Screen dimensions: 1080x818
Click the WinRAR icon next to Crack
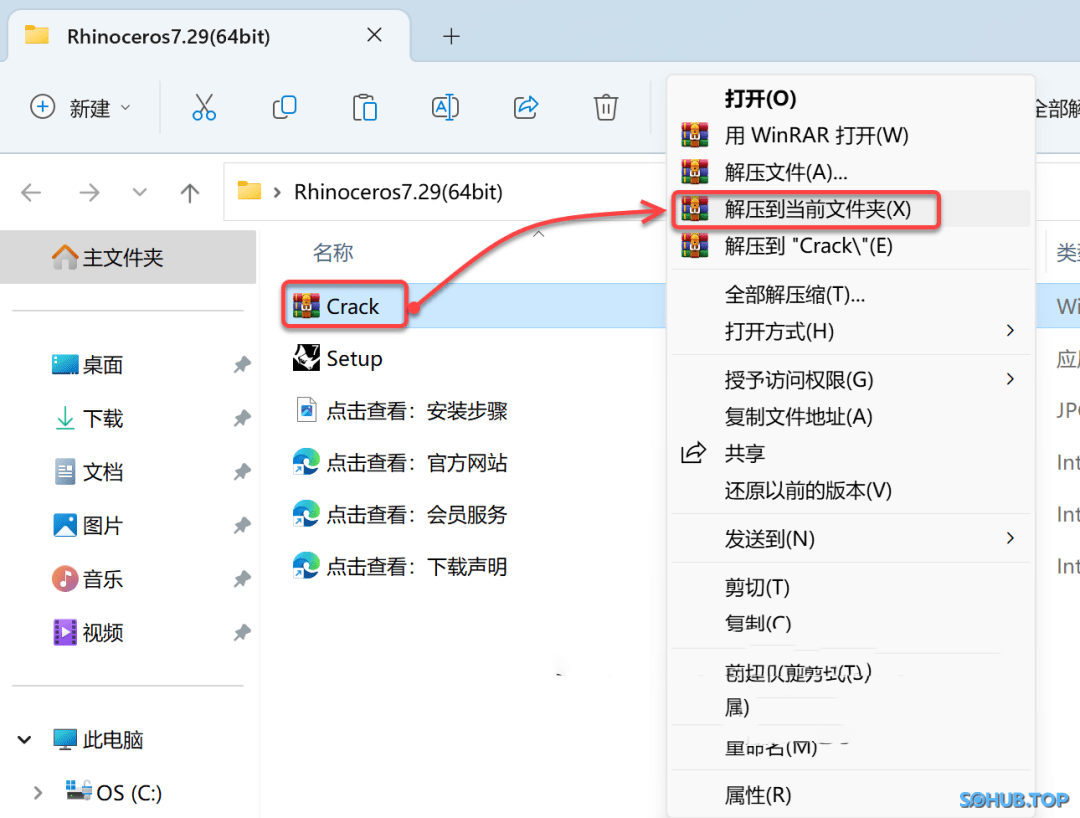309,305
